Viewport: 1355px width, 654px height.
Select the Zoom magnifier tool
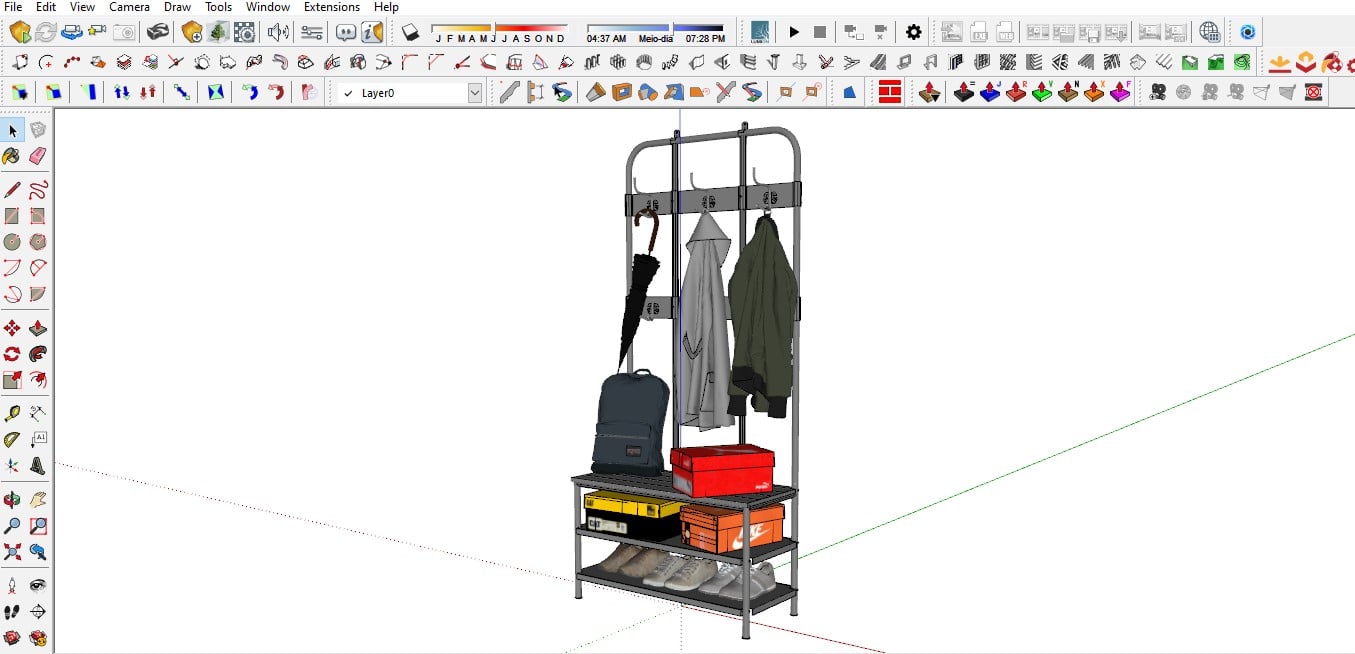coord(12,525)
